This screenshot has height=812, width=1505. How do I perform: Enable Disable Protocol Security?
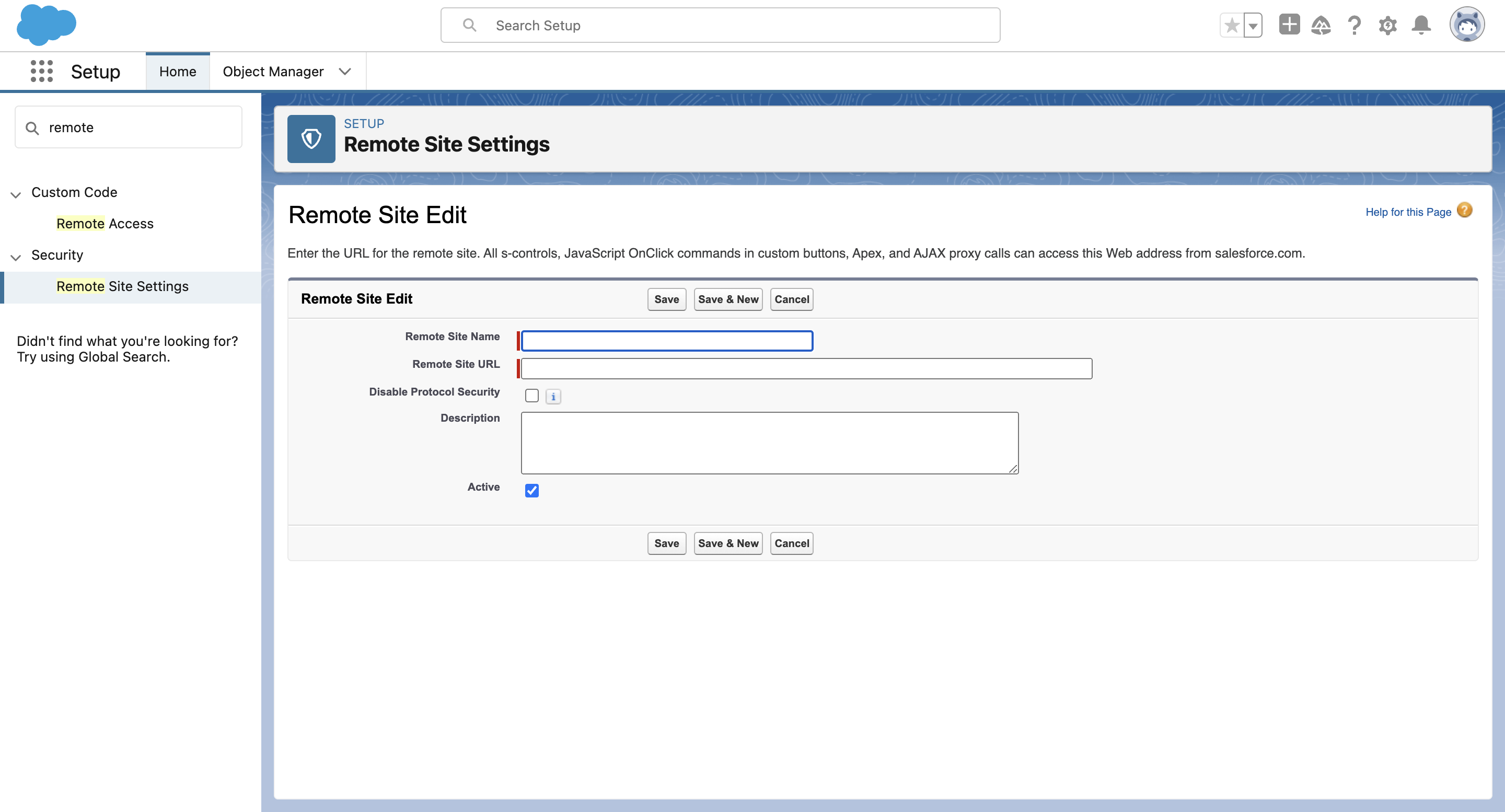click(x=531, y=396)
